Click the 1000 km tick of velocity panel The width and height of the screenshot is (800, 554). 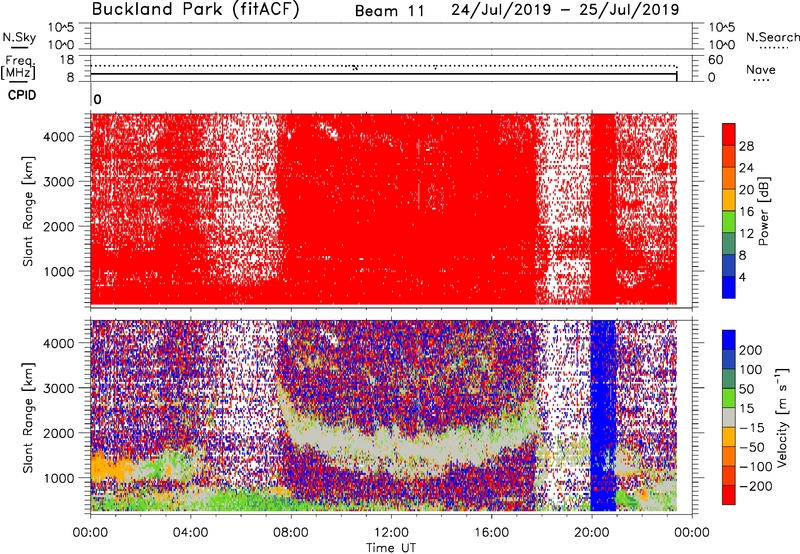(59, 478)
